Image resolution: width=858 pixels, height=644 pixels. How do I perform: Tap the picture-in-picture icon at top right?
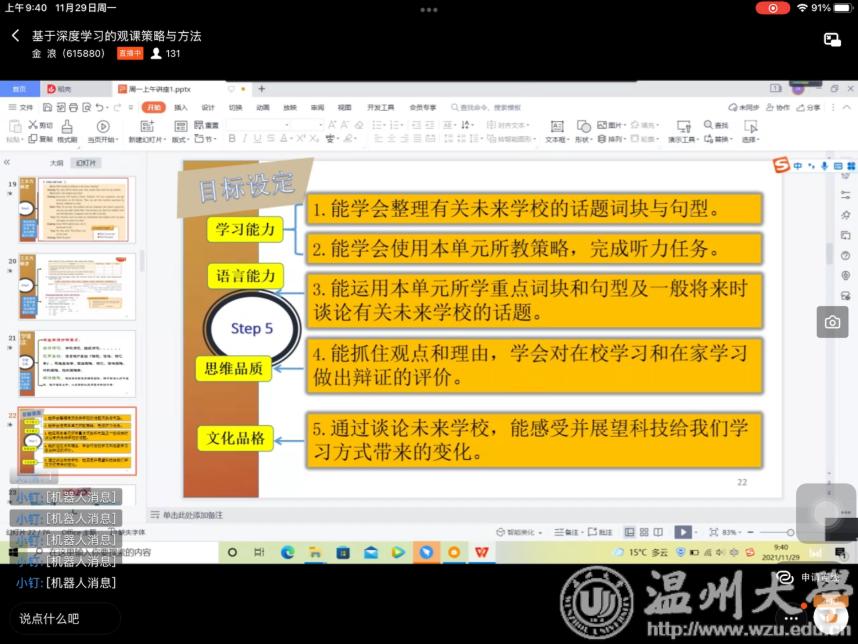[x=832, y=39]
